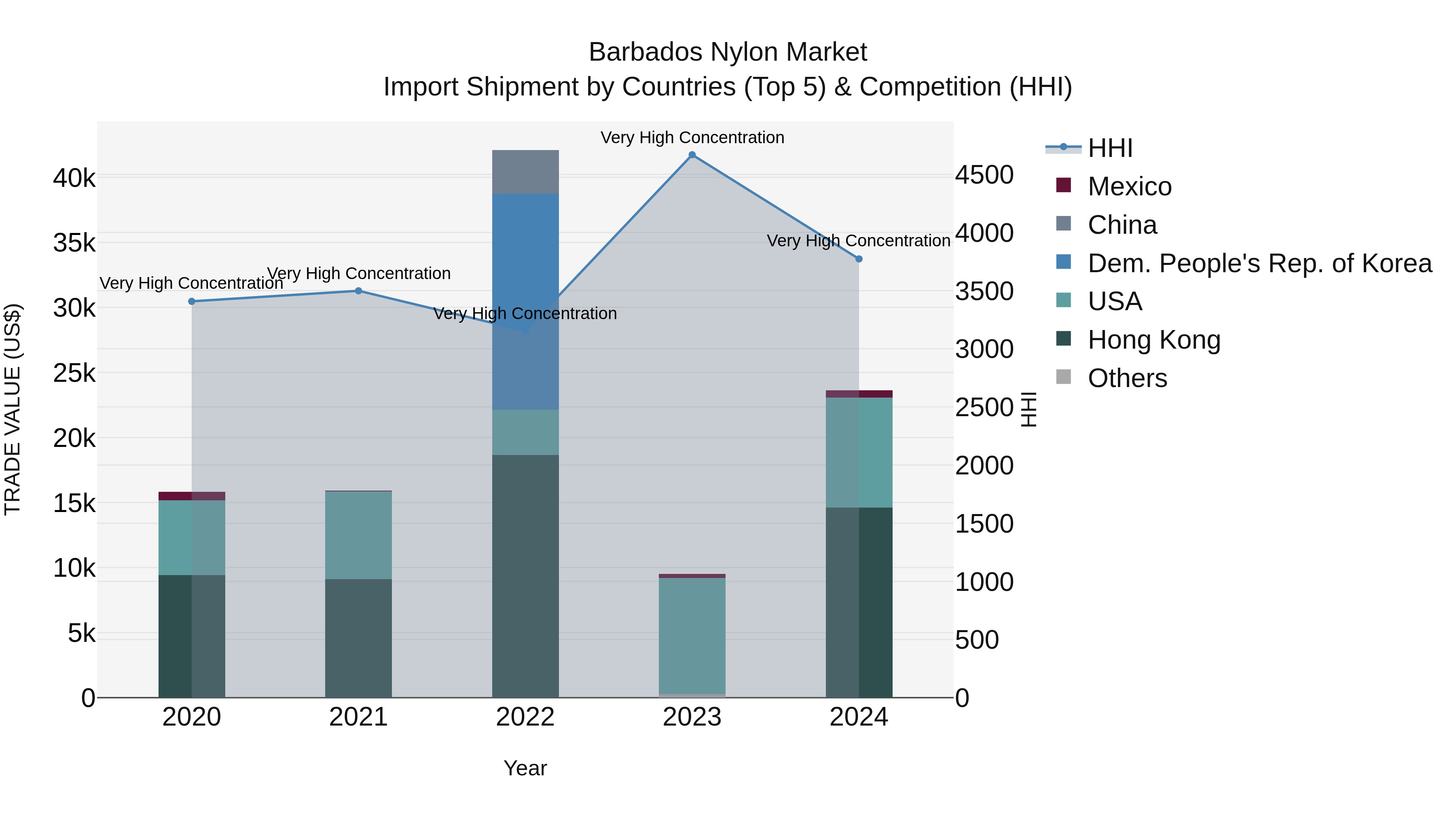
Task: Click the 15k tick on left axis
Action: pyautogui.click(x=74, y=503)
